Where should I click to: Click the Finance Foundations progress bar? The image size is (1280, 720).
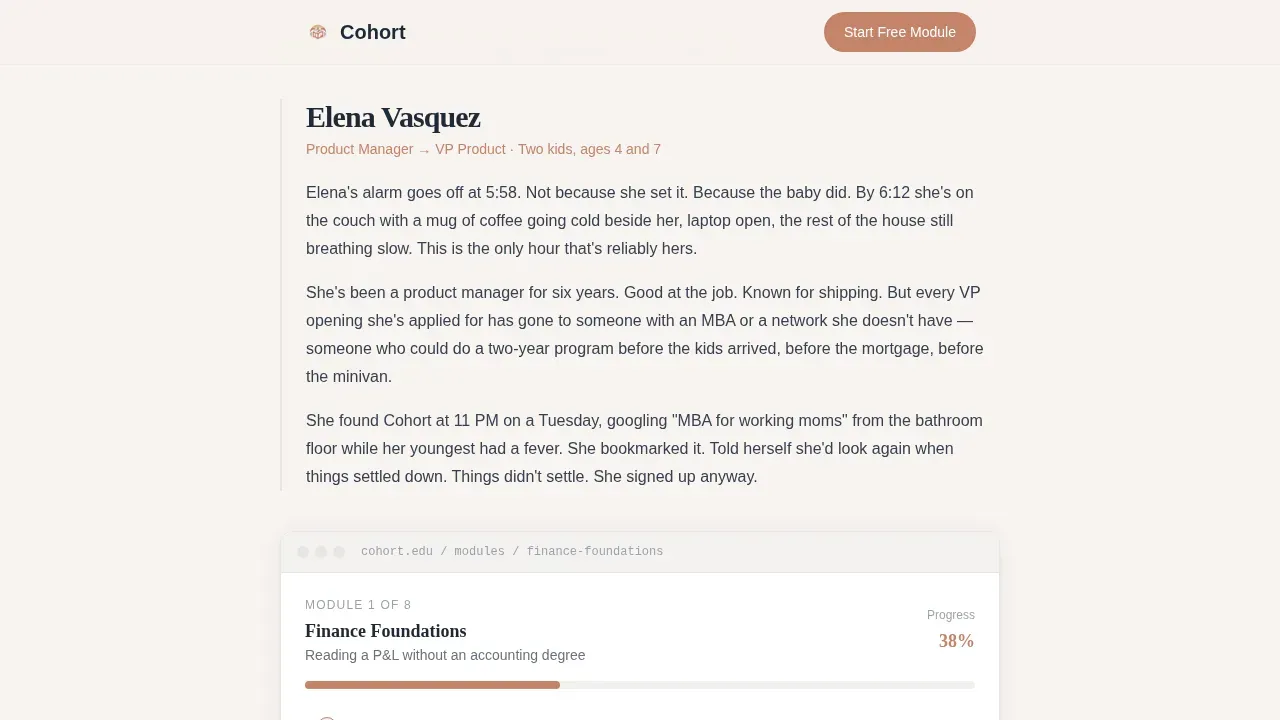pos(640,685)
